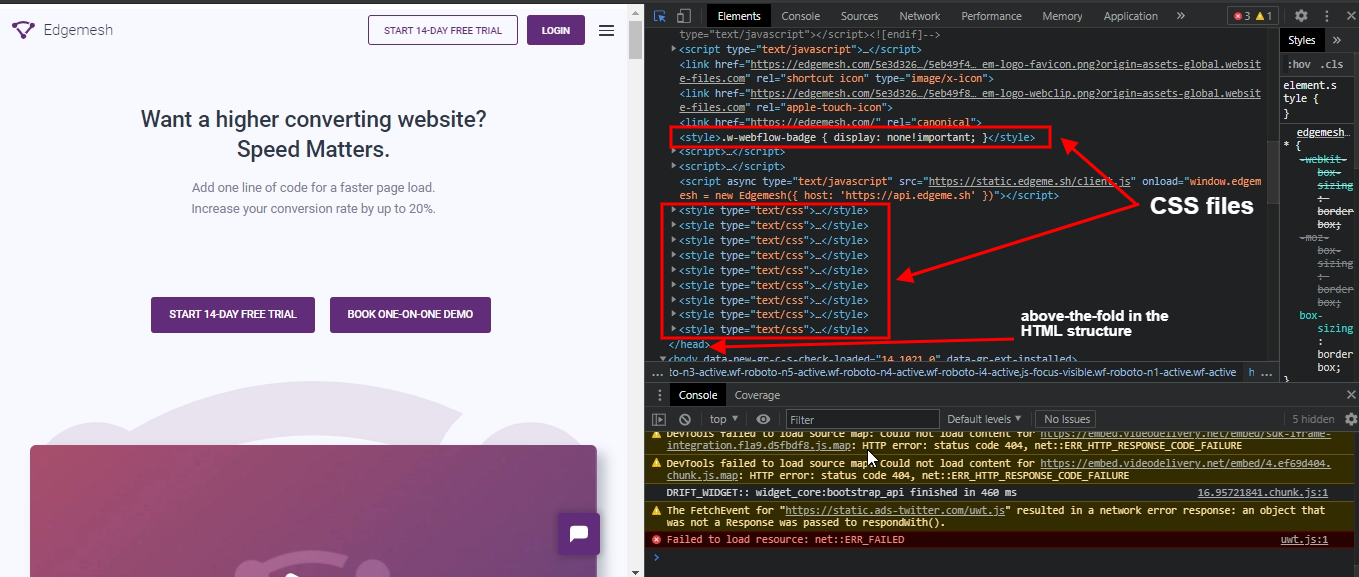The height and width of the screenshot is (577, 1359).
Task: Toggle the :hov element state button
Action: 1299,65
